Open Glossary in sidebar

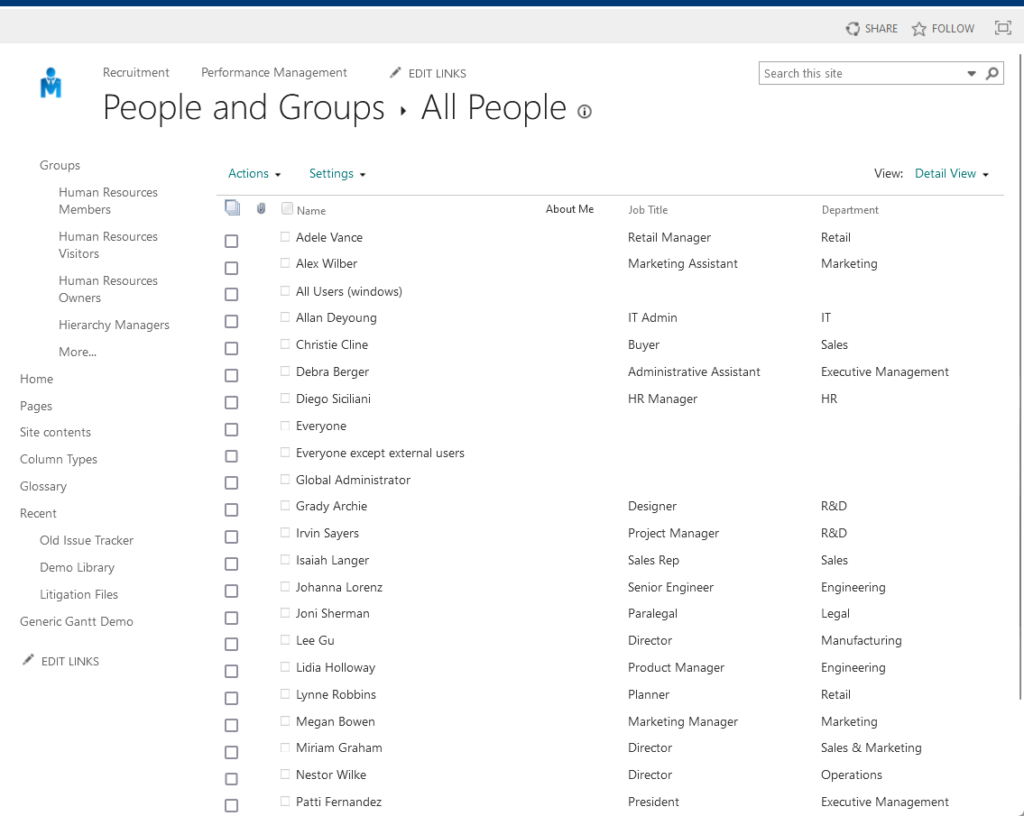click(43, 486)
